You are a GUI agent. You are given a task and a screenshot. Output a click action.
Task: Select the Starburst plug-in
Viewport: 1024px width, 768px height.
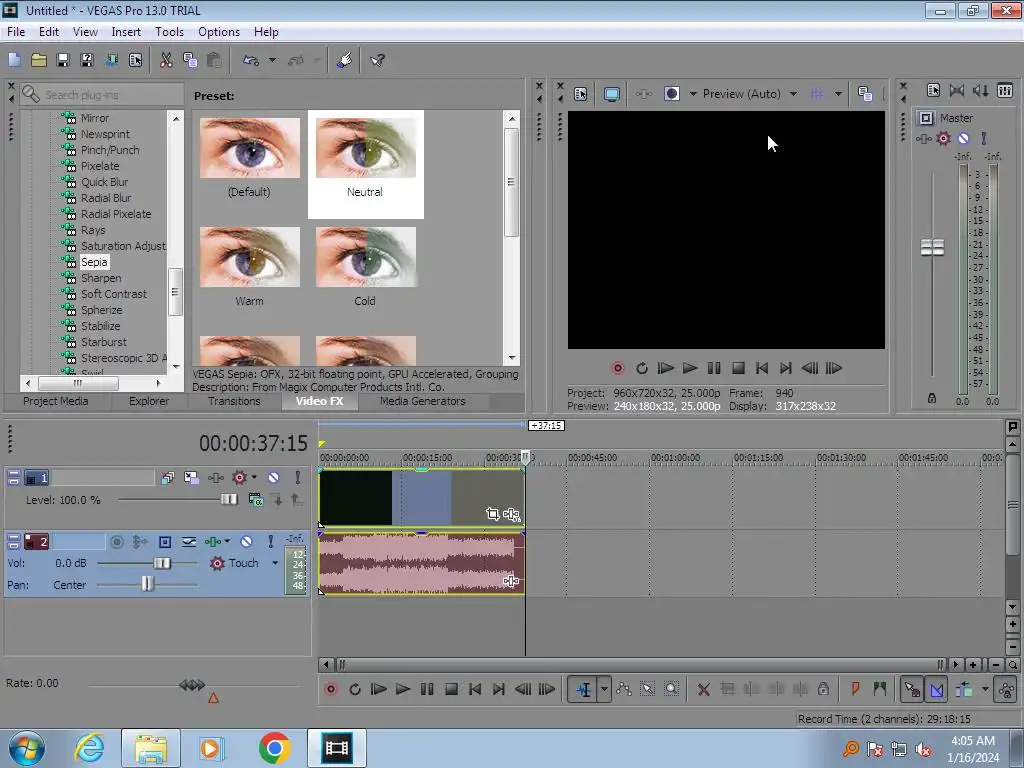103,342
